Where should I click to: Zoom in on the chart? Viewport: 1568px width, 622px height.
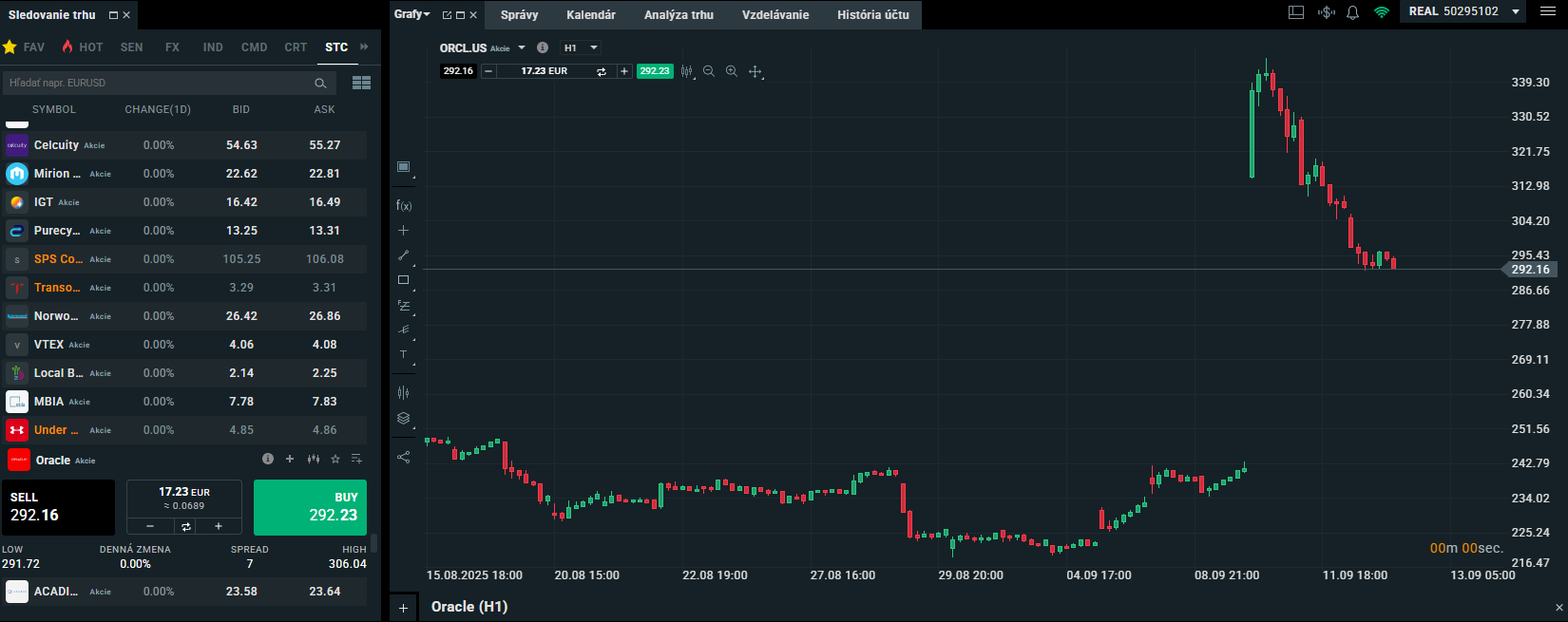coord(732,71)
